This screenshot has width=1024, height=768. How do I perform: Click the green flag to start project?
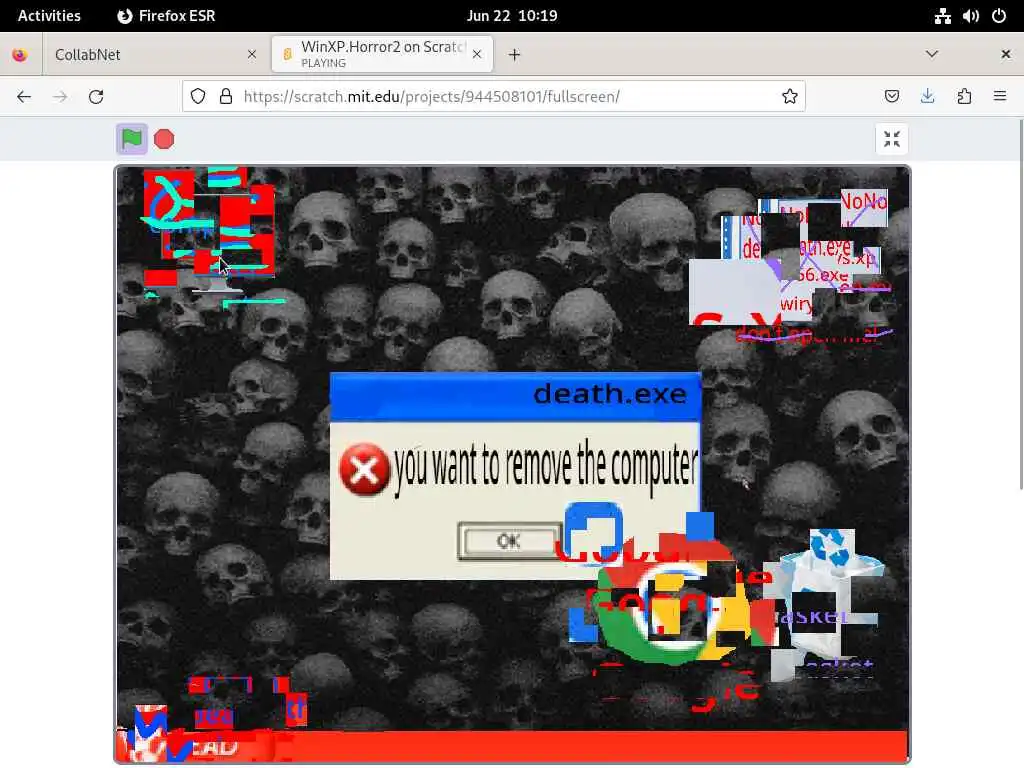coord(131,139)
